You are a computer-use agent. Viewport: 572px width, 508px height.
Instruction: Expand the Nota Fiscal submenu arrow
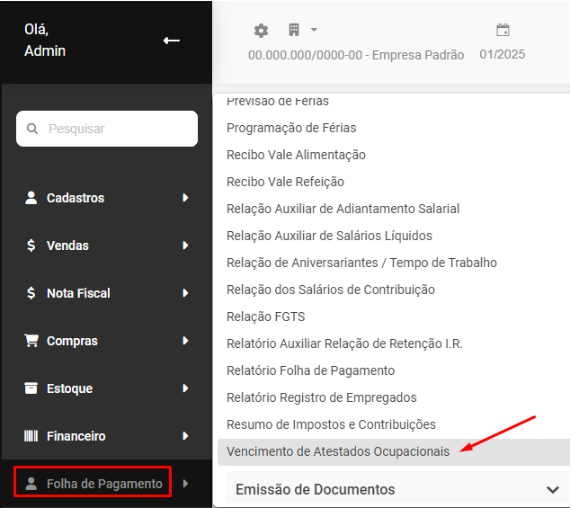(185, 293)
